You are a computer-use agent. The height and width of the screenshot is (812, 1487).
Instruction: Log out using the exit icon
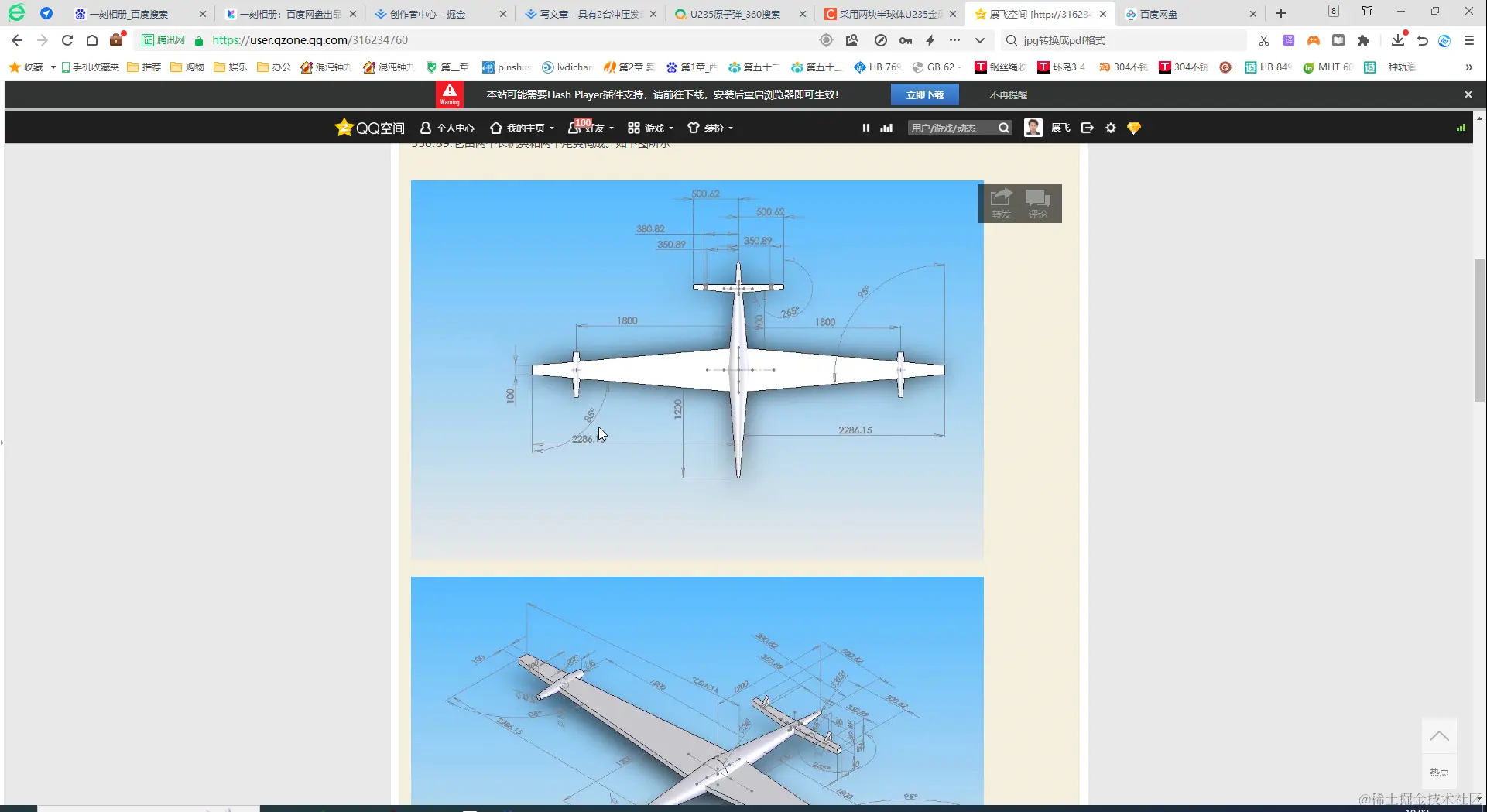[1088, 127]
